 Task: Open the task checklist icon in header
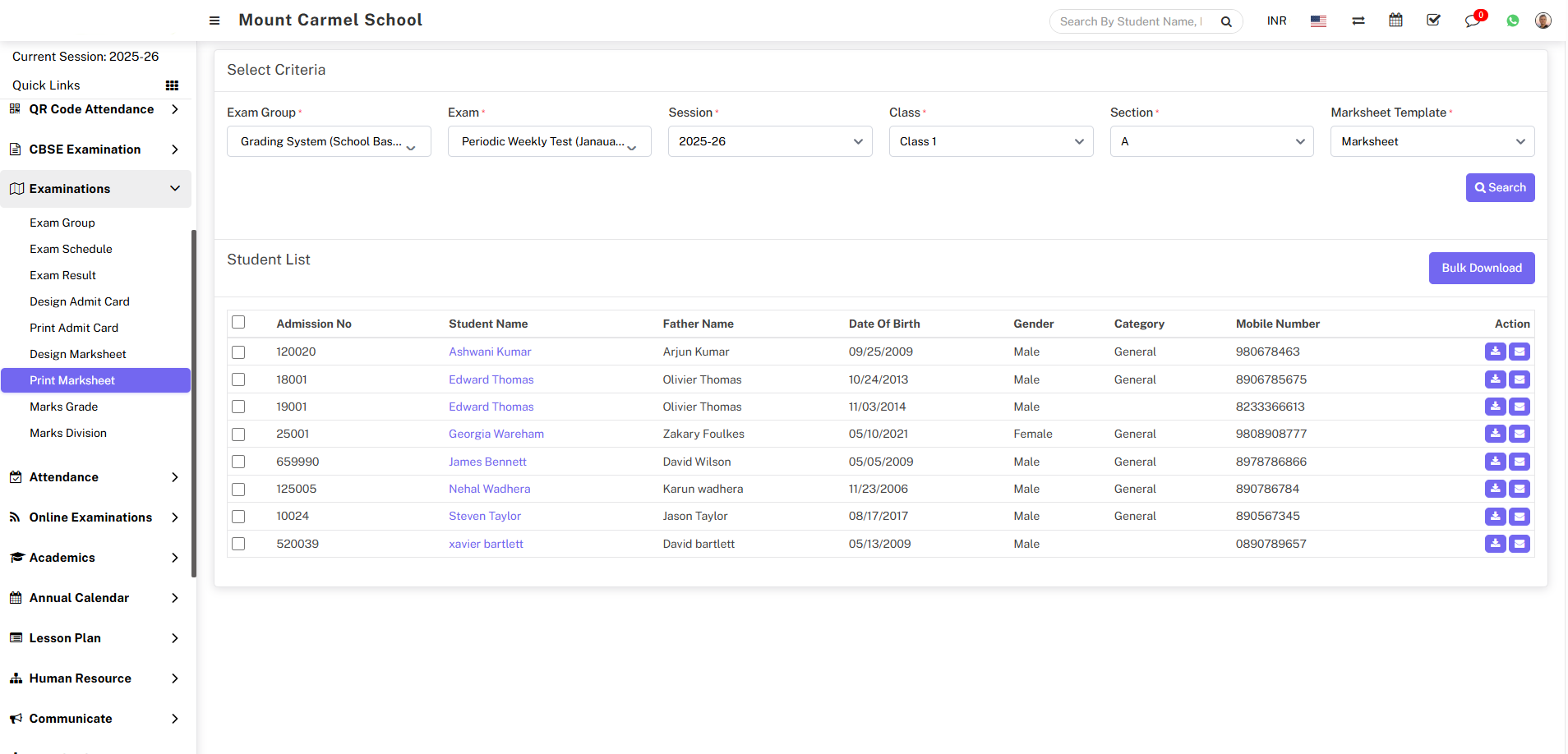[x=1433, y=21]
